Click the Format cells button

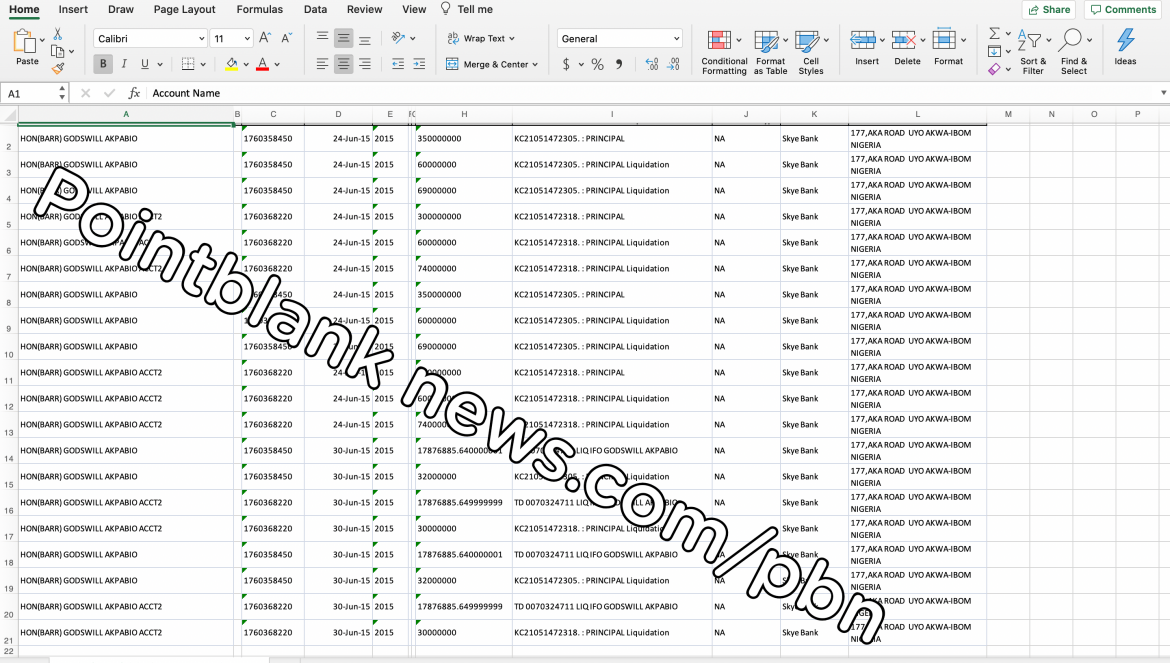pyautogui.click(x=948, y=48)
